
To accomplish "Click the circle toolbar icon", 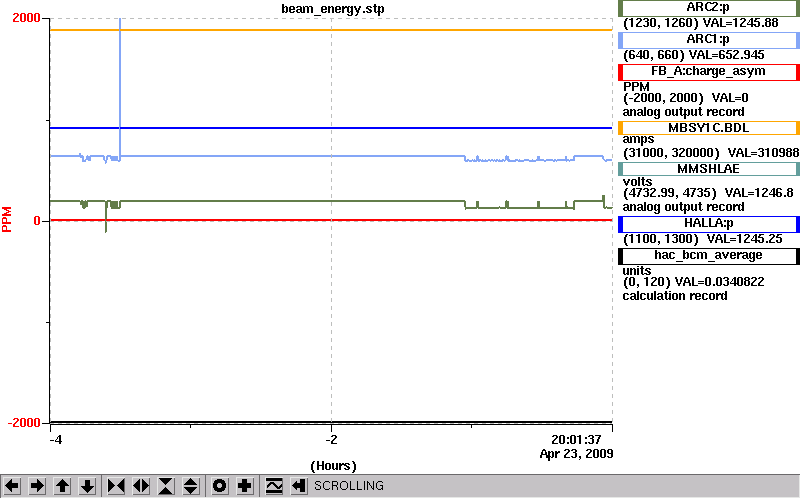I will [x=220, y=486].
